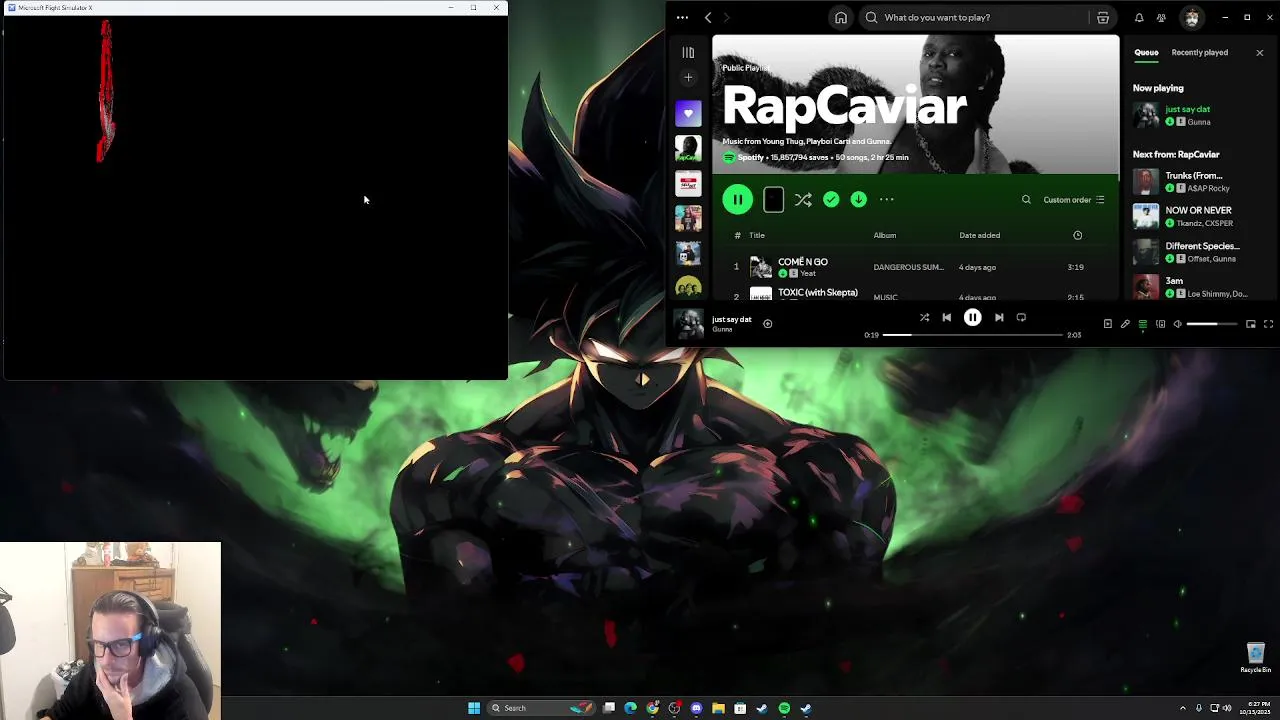This screenshot has height=720, width=1280.
Task: Open the playlist more options ellipsis
Action: point(886,200)
